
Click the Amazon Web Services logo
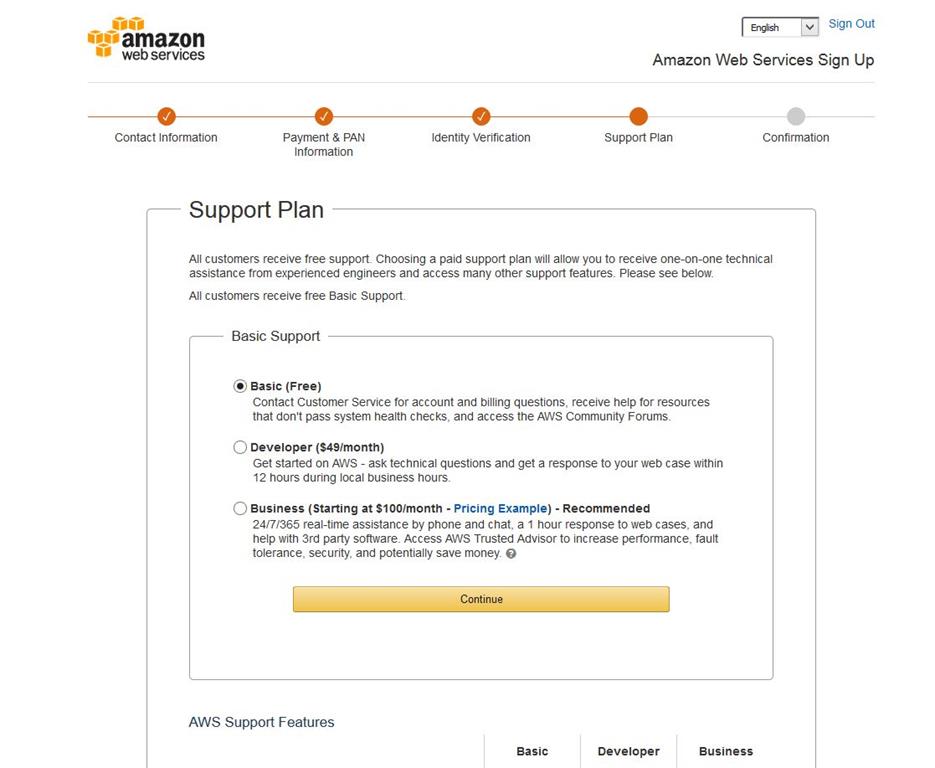(x=146, y=39)
